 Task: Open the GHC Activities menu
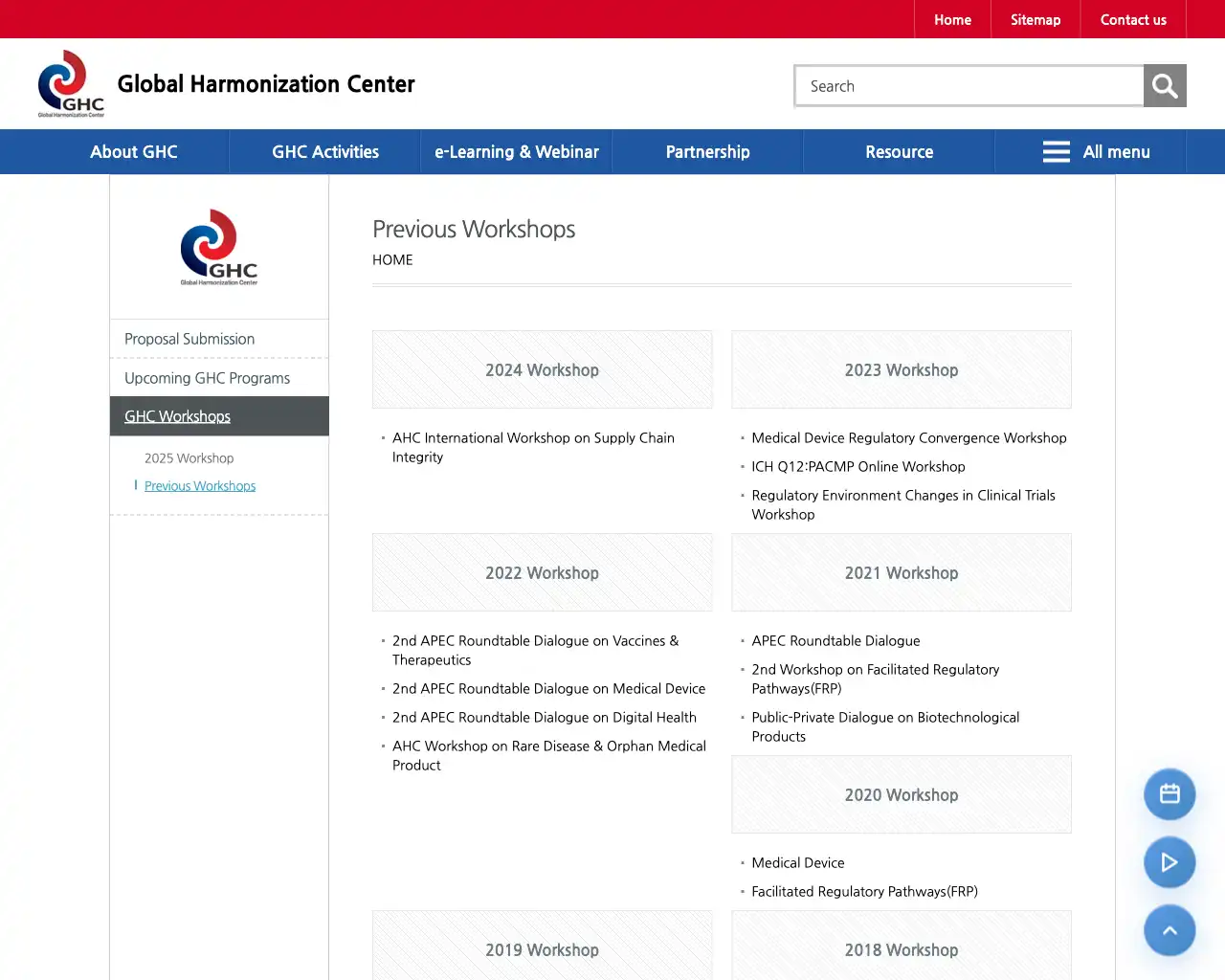[x=324, y=151]
